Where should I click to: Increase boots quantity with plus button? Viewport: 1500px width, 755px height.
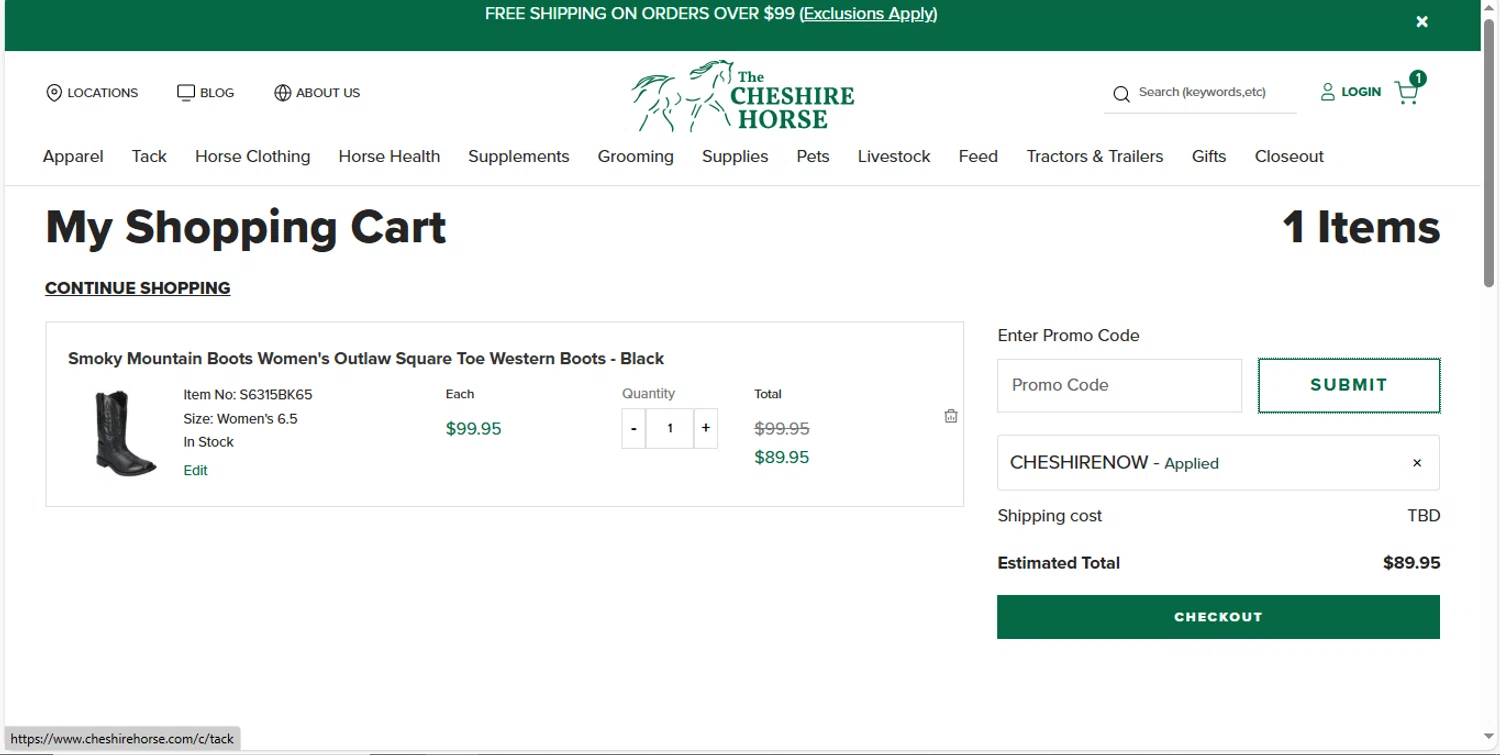705,428
